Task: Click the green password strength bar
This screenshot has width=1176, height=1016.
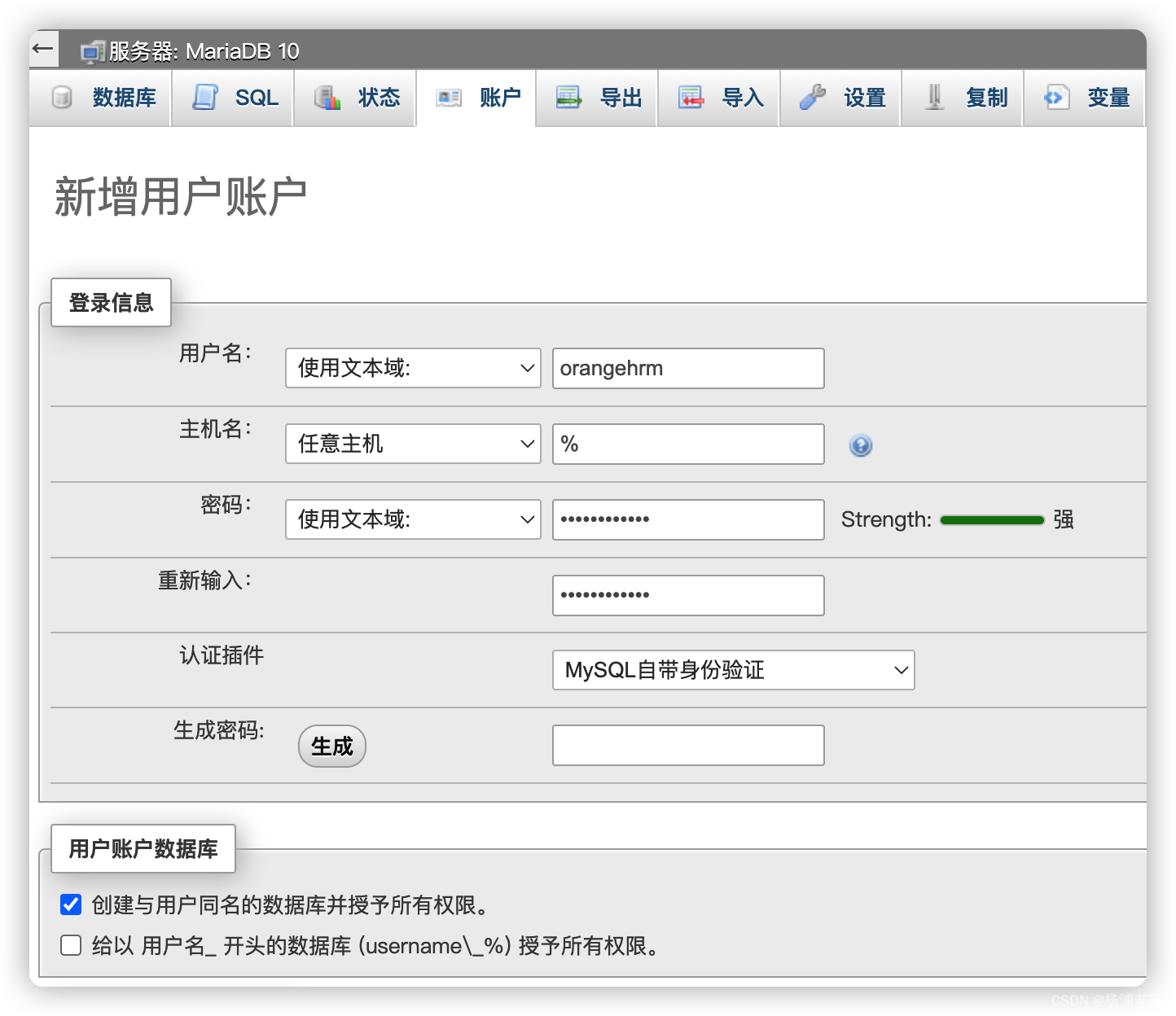Action: pyautogui.click(x=992, y=520)
